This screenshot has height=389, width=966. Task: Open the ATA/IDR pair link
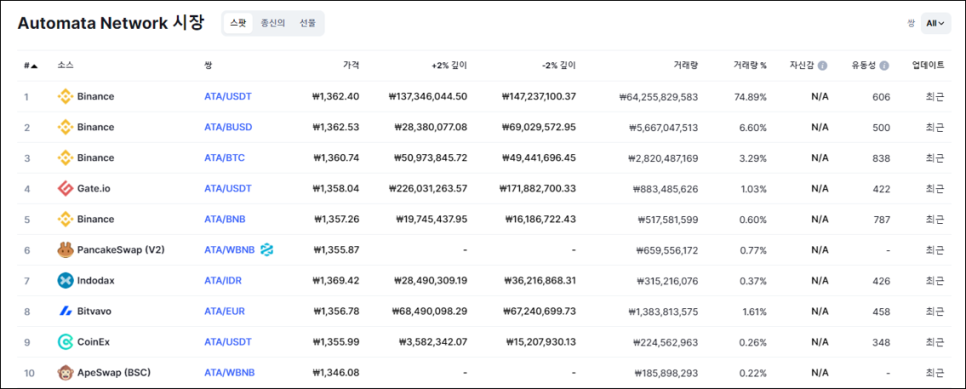(223, 281)
